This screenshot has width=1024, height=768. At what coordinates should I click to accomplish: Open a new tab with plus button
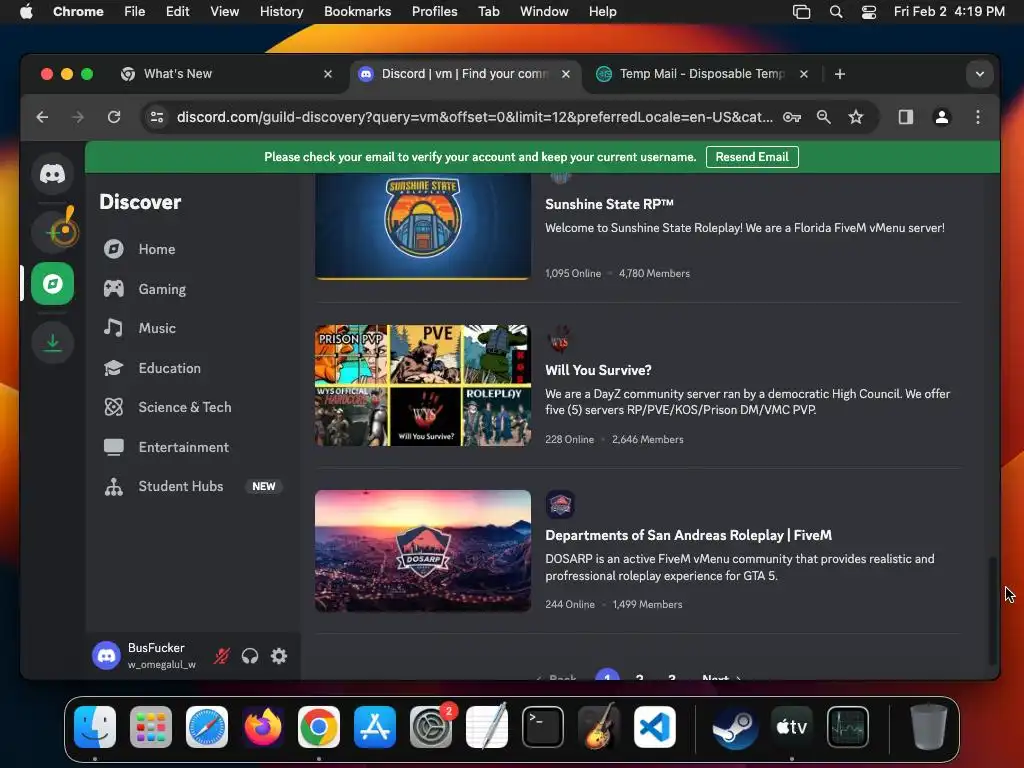click(x=840, y=74)
